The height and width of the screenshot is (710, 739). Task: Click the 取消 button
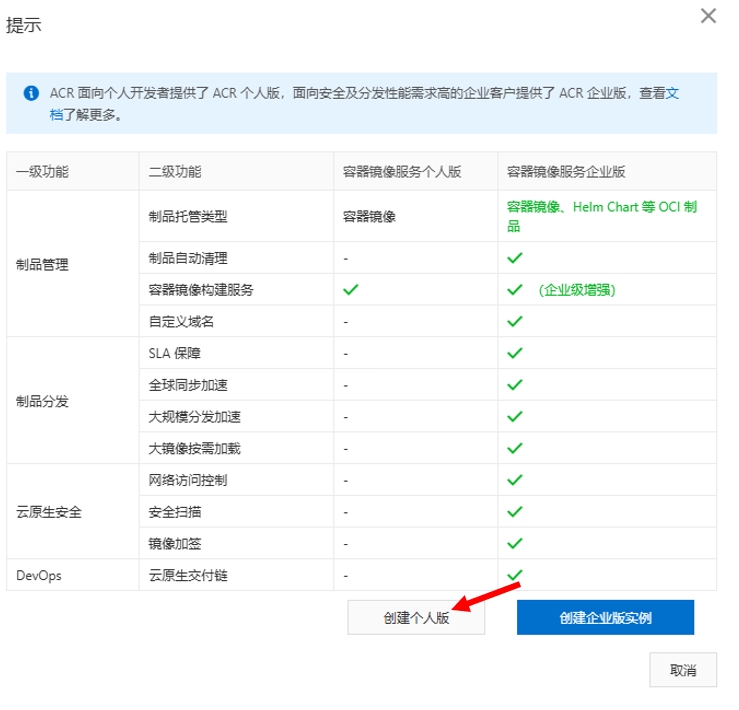pos(683,670)
